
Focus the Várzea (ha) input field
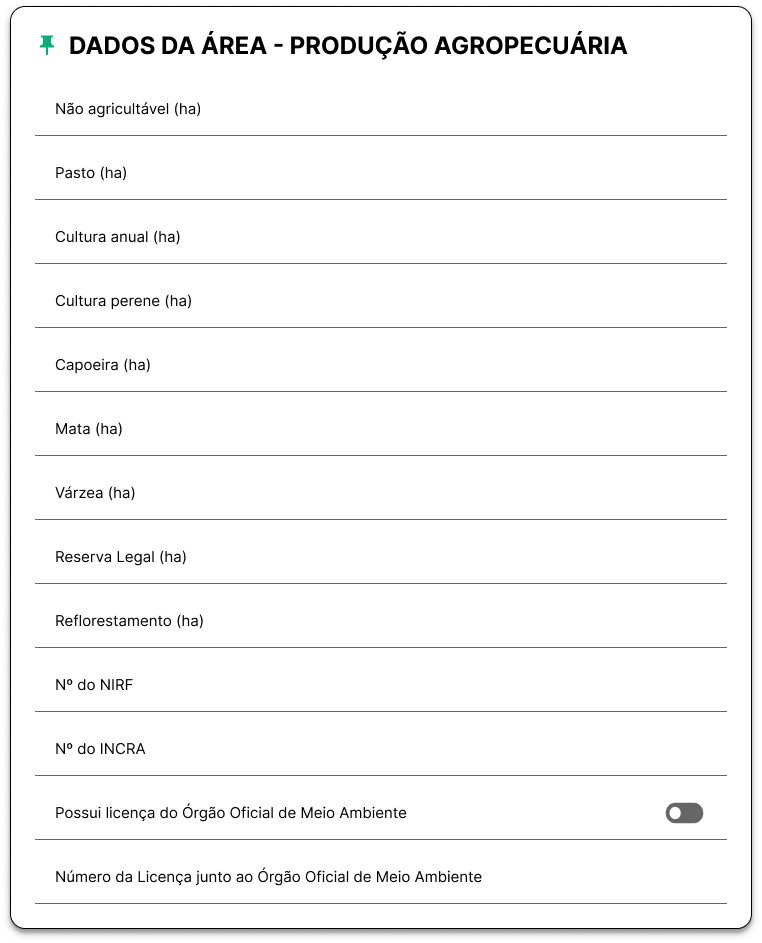[381, 493]
